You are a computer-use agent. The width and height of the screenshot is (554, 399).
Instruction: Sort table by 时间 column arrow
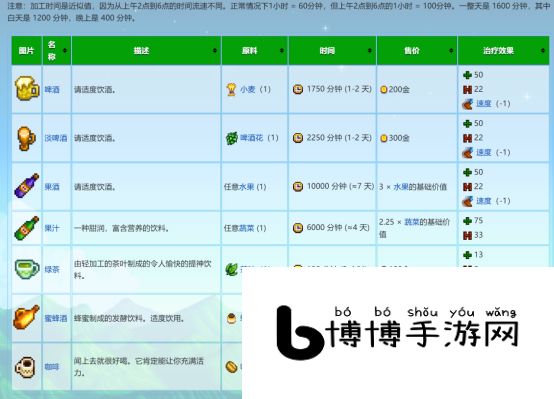tap(370, 51)
